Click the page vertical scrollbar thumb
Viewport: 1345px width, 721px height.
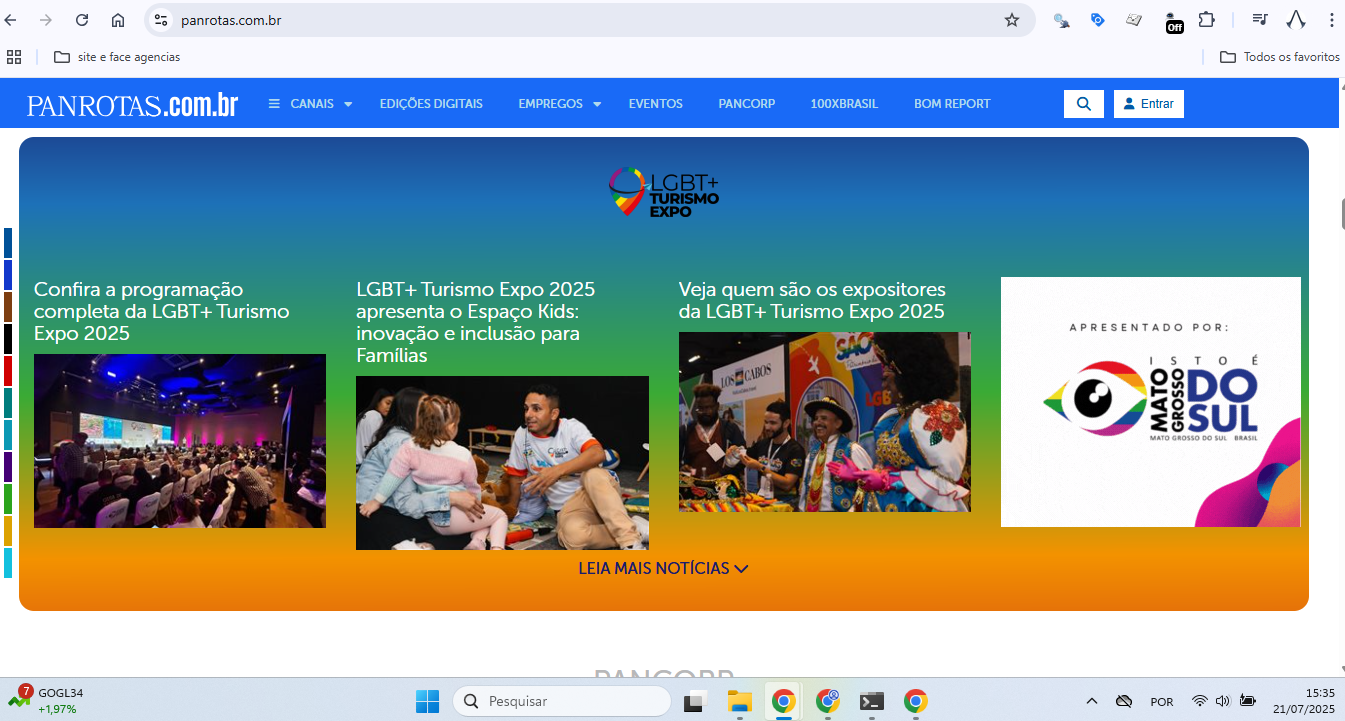tap(1342, 214)
